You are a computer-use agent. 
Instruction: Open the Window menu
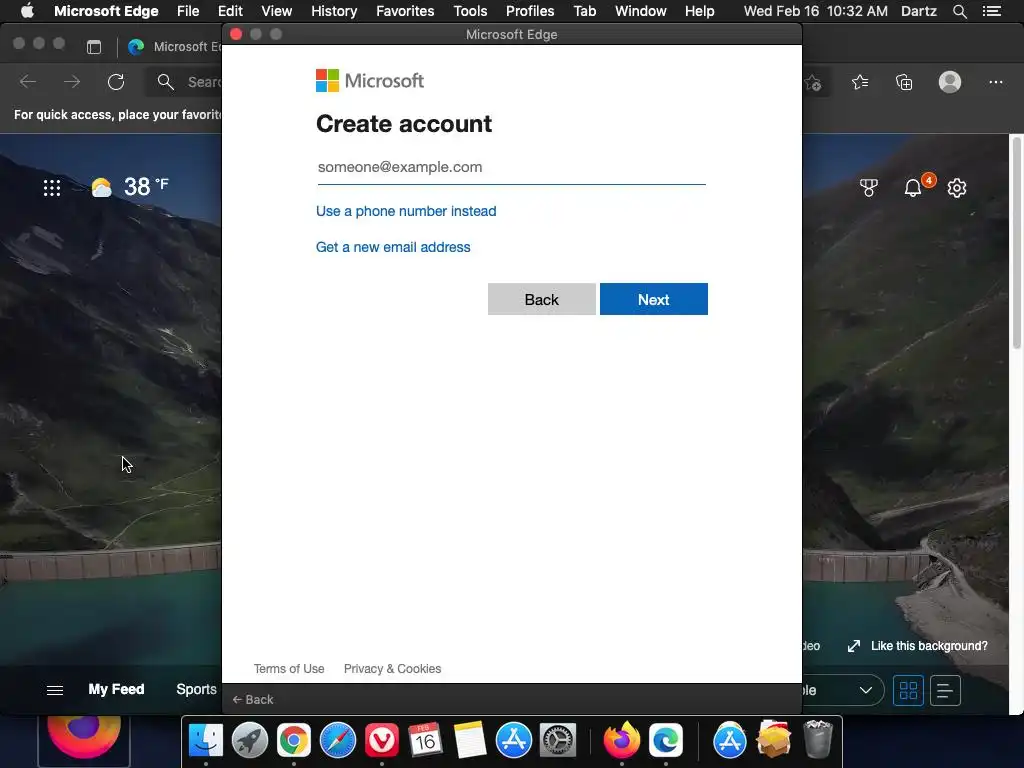[641, 11]
